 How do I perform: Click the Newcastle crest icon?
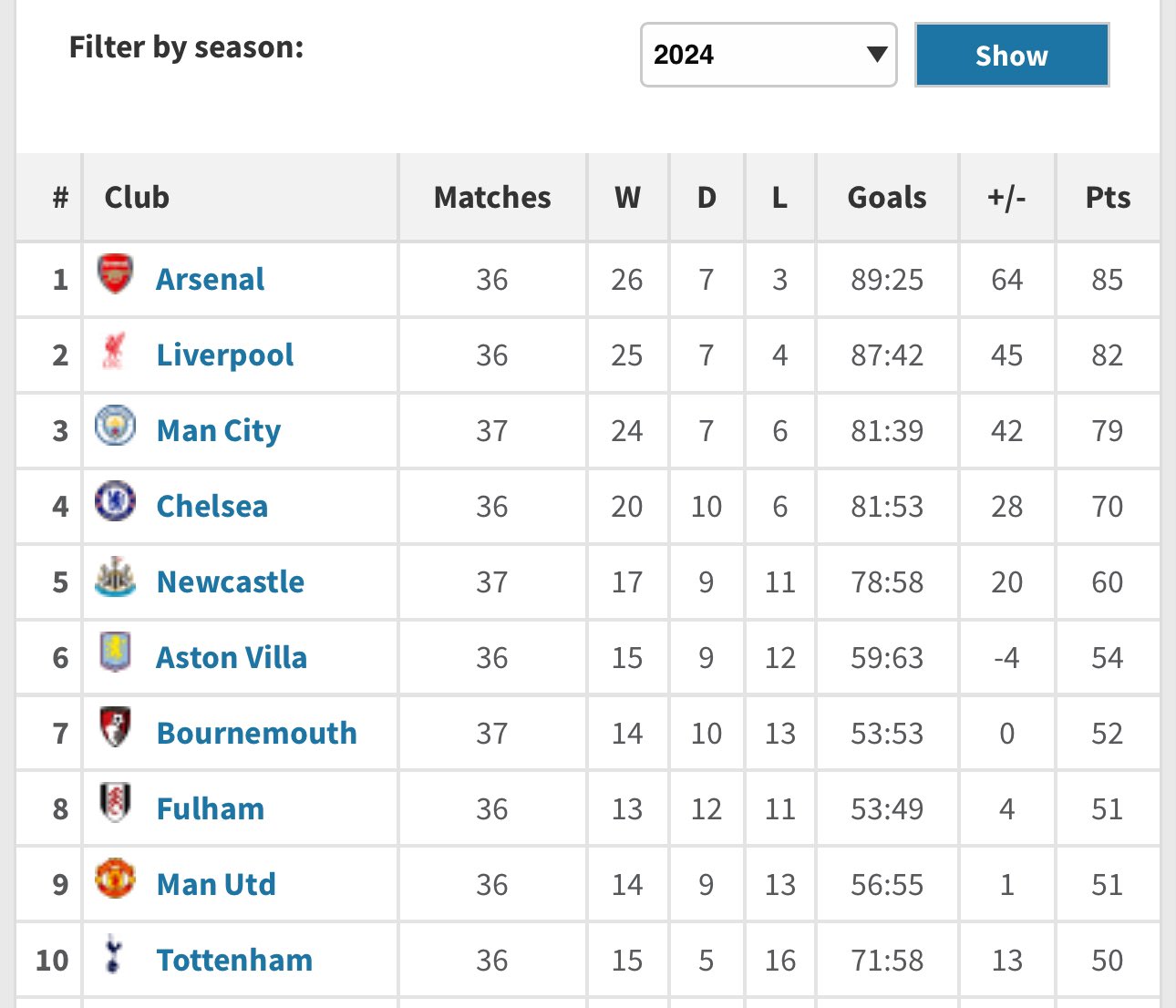click(116, 578)
